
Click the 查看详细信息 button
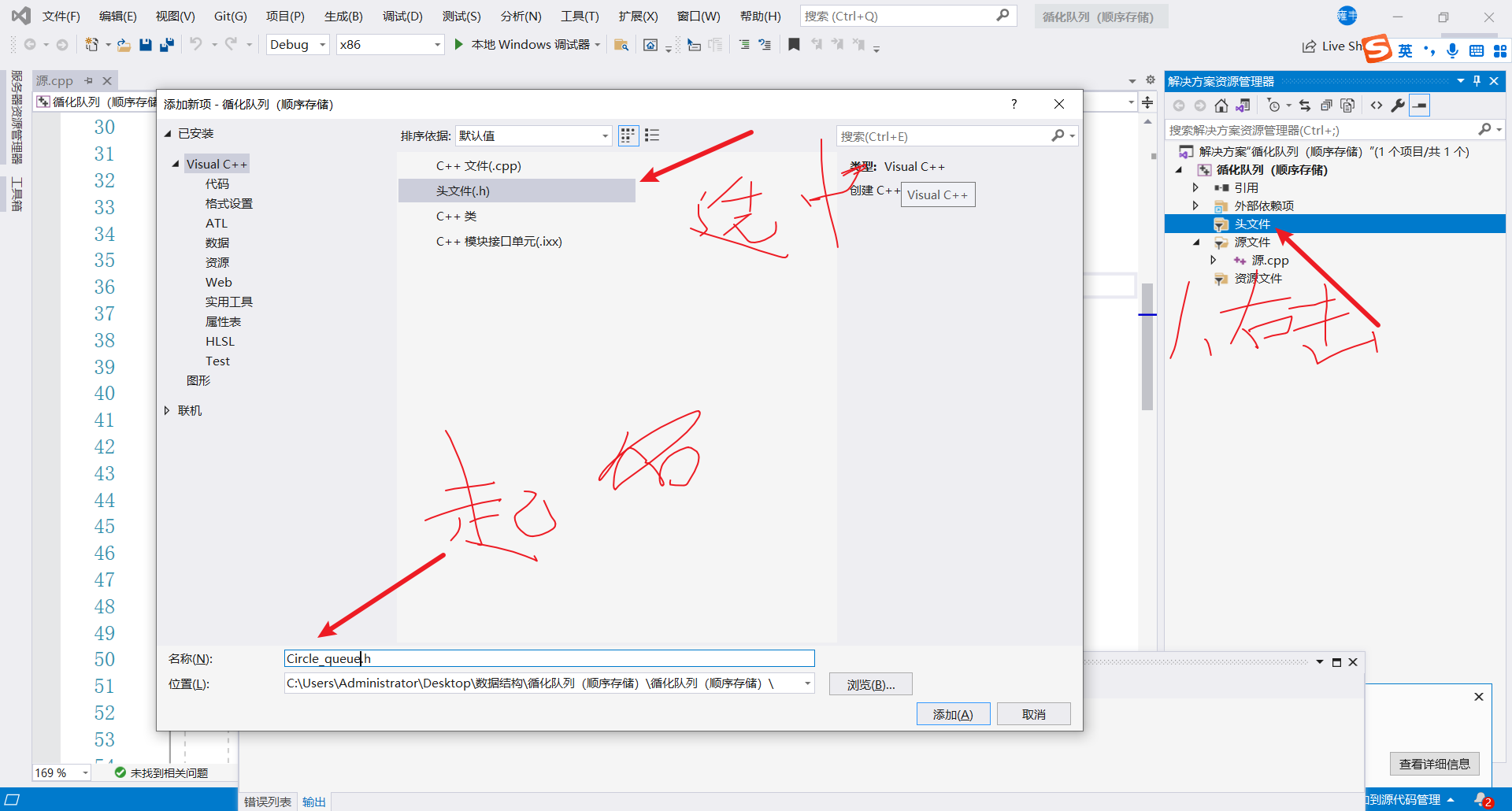1434,764
